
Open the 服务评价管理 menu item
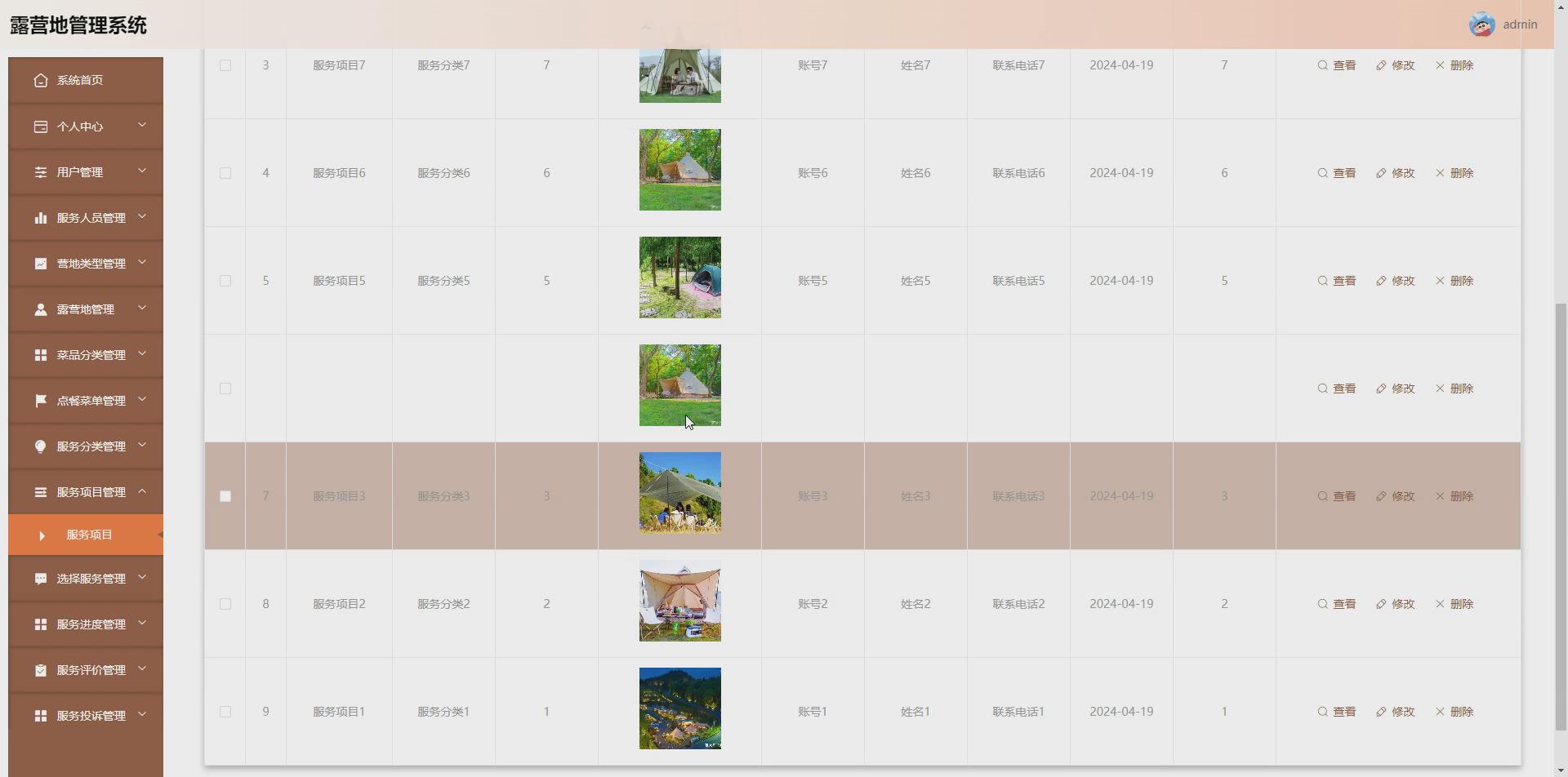86,669
